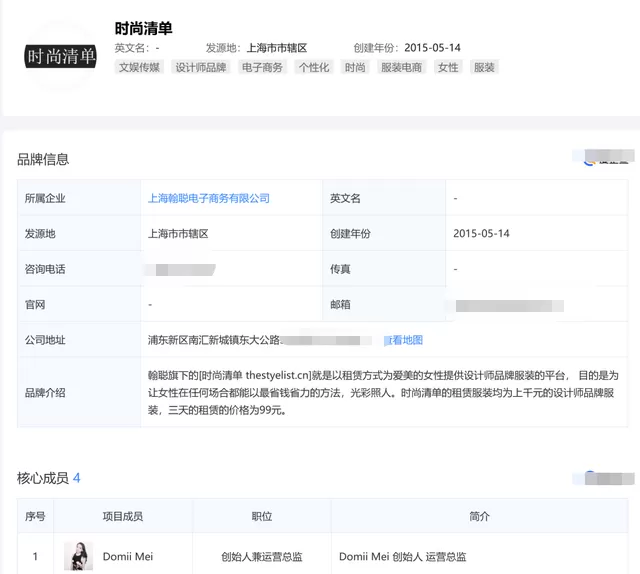Select the 服装电商 tag
Viewport: 640px width, 574px height.
tap(401, 67)
